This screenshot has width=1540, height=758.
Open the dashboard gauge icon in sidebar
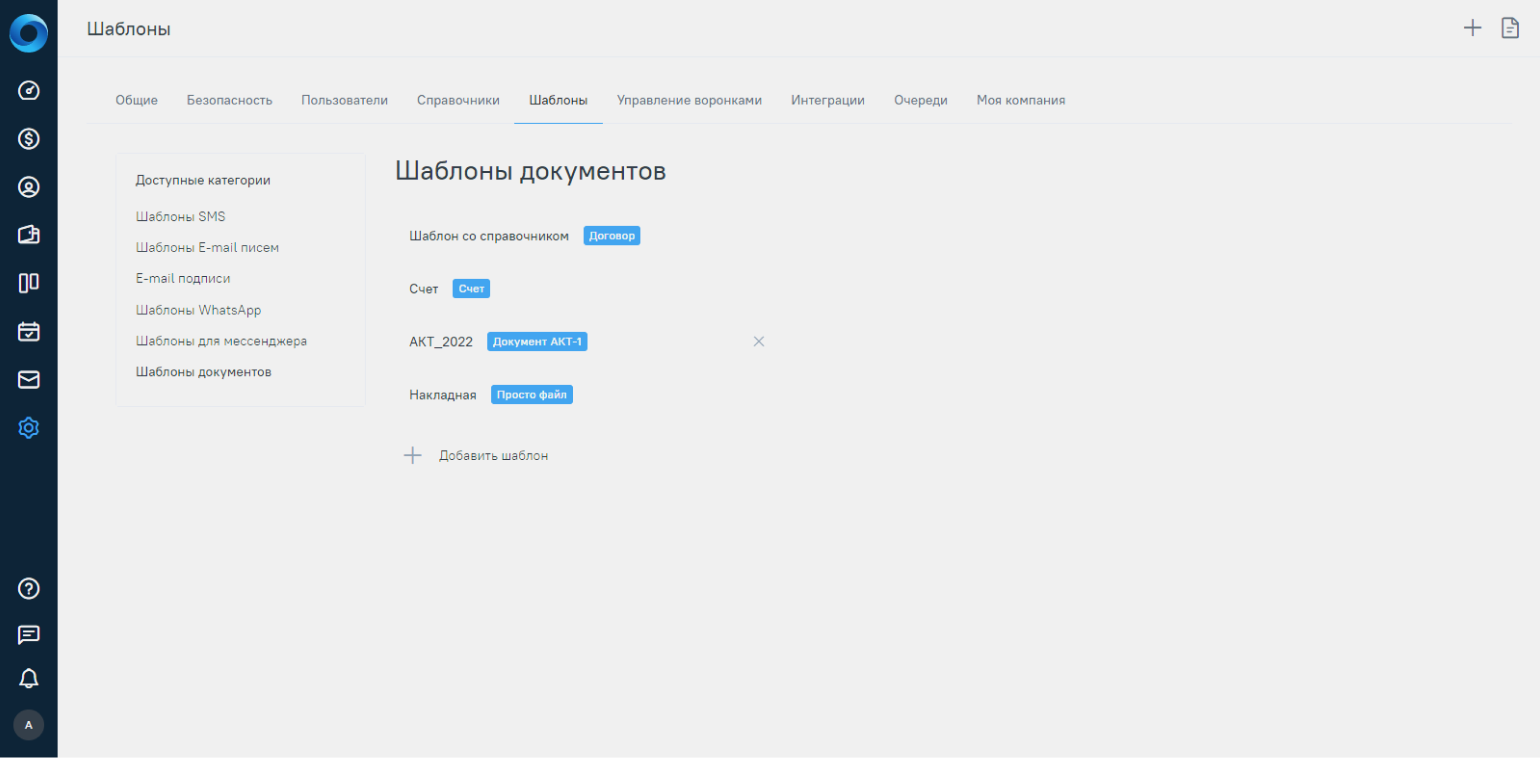[29, 91]
